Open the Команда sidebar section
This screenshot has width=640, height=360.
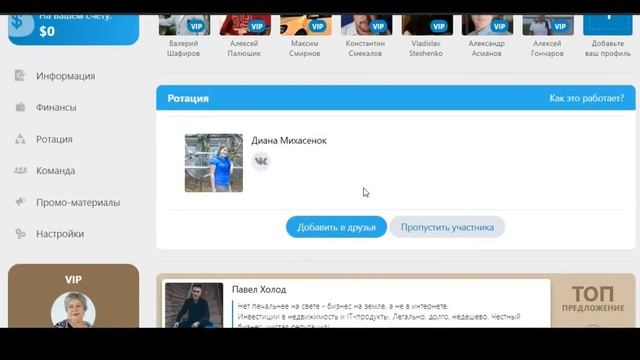[x=56, y=171]
